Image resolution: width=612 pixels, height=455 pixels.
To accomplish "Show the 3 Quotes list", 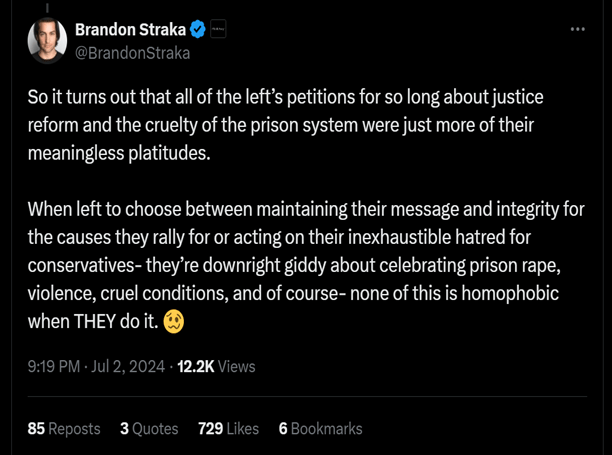I will (x=149, y=428).
